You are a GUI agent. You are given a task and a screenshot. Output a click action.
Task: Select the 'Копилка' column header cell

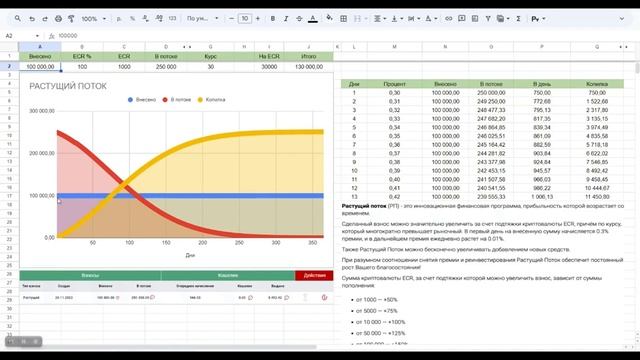[x=597, y=84]
